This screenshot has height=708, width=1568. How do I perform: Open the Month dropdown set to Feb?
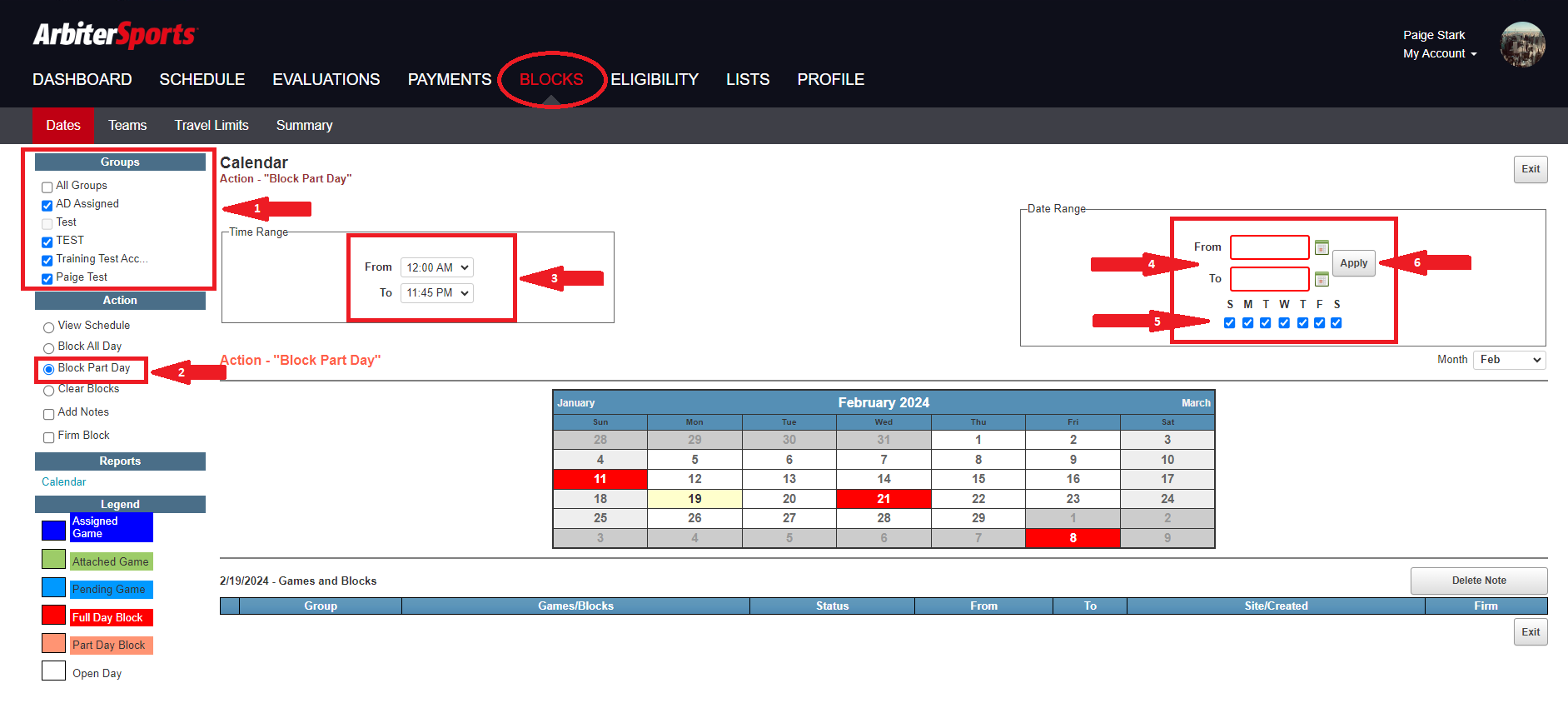click(x=1509, y=360)
